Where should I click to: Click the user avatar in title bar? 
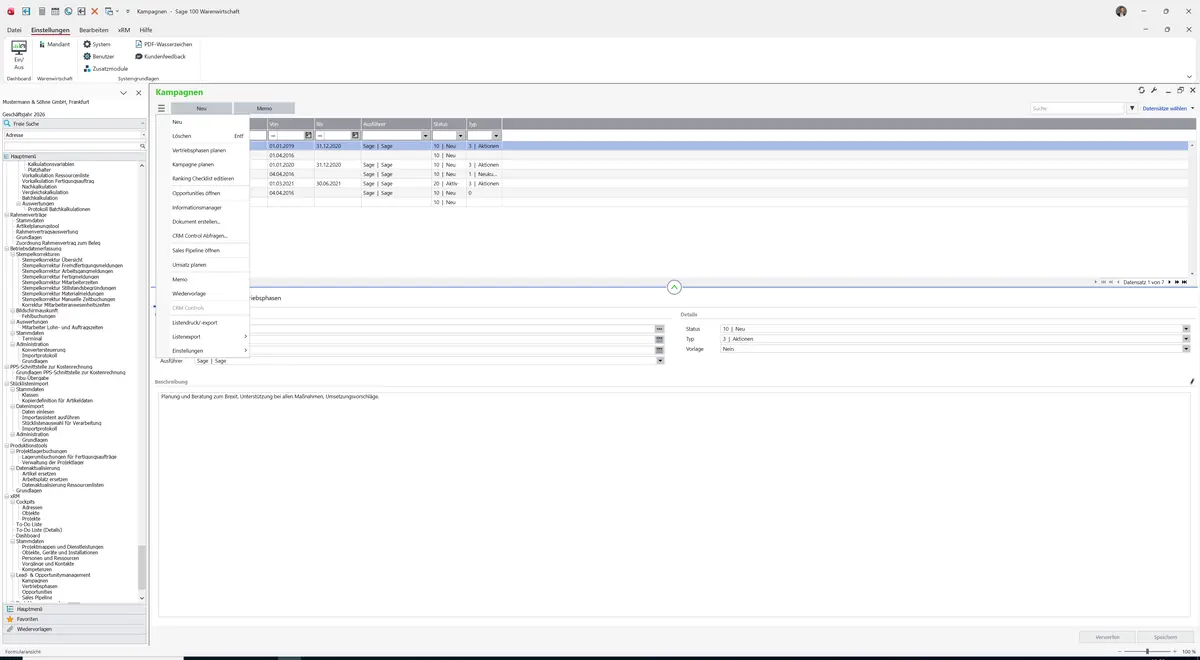pos(1121,11)
